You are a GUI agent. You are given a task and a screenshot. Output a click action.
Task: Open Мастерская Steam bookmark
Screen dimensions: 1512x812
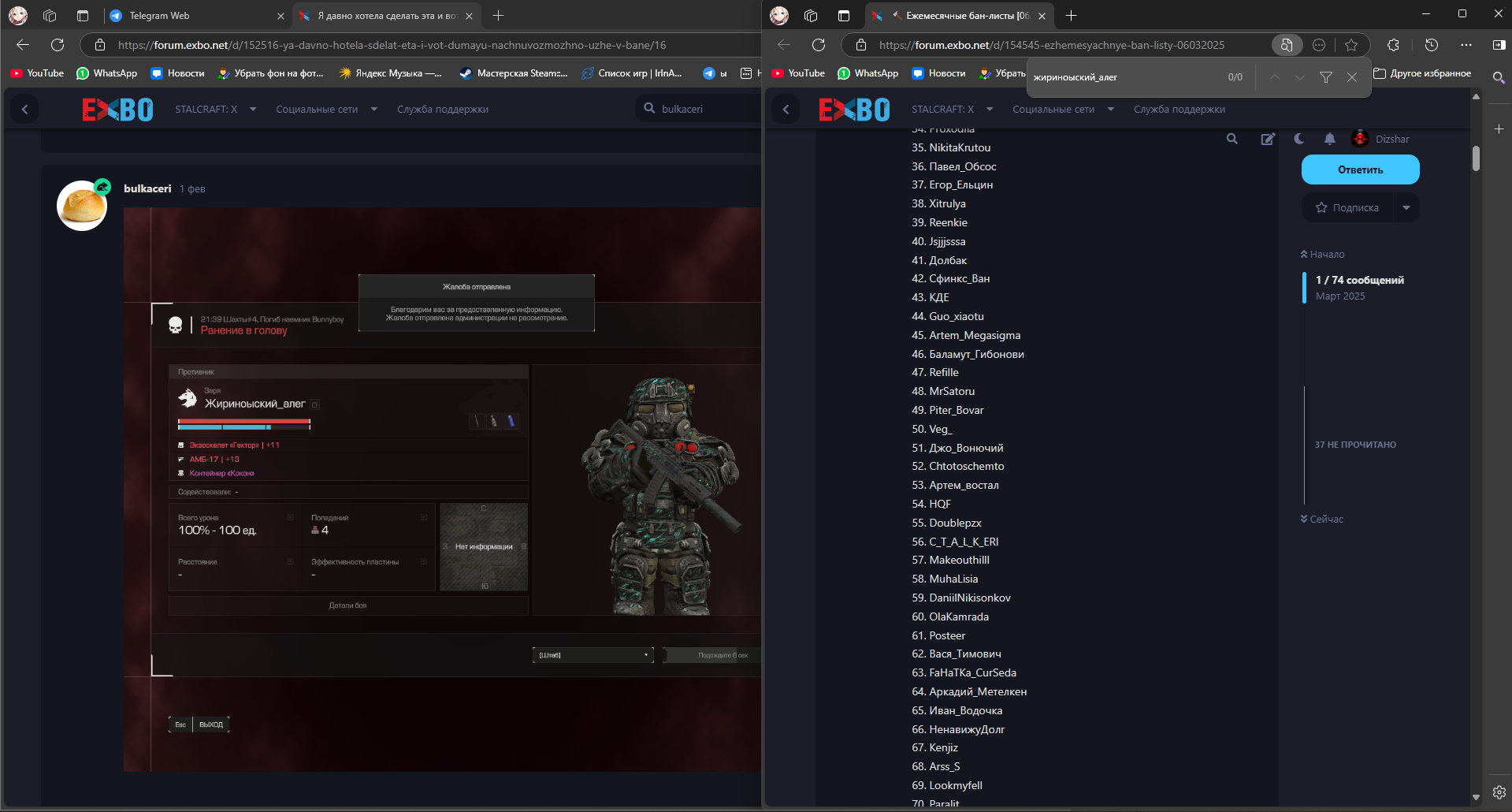513,73
